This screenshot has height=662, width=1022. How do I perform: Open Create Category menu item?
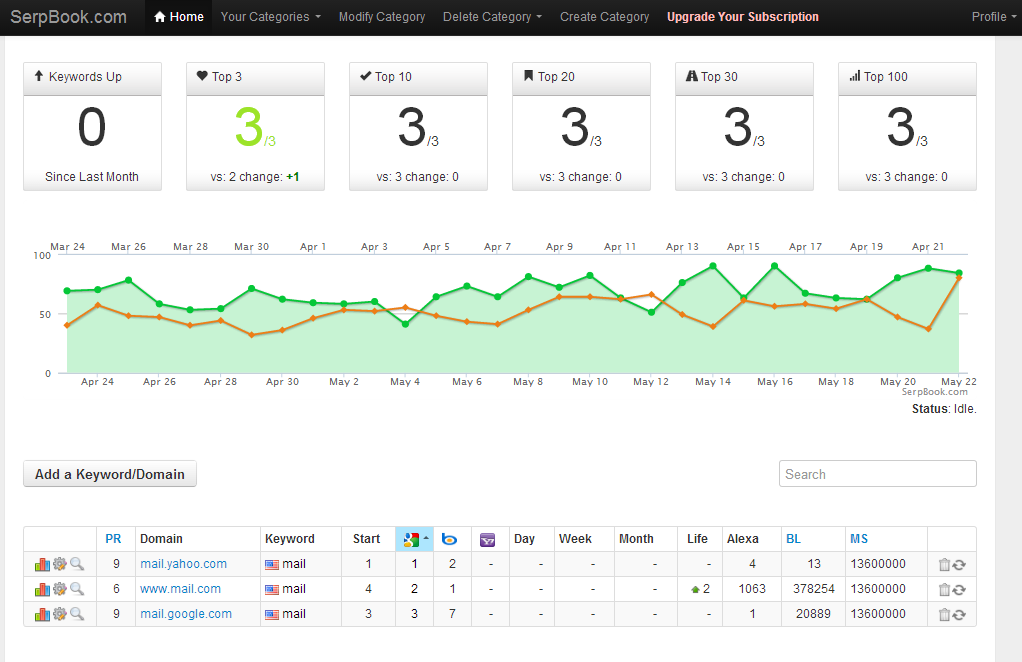tap(604, 17)
